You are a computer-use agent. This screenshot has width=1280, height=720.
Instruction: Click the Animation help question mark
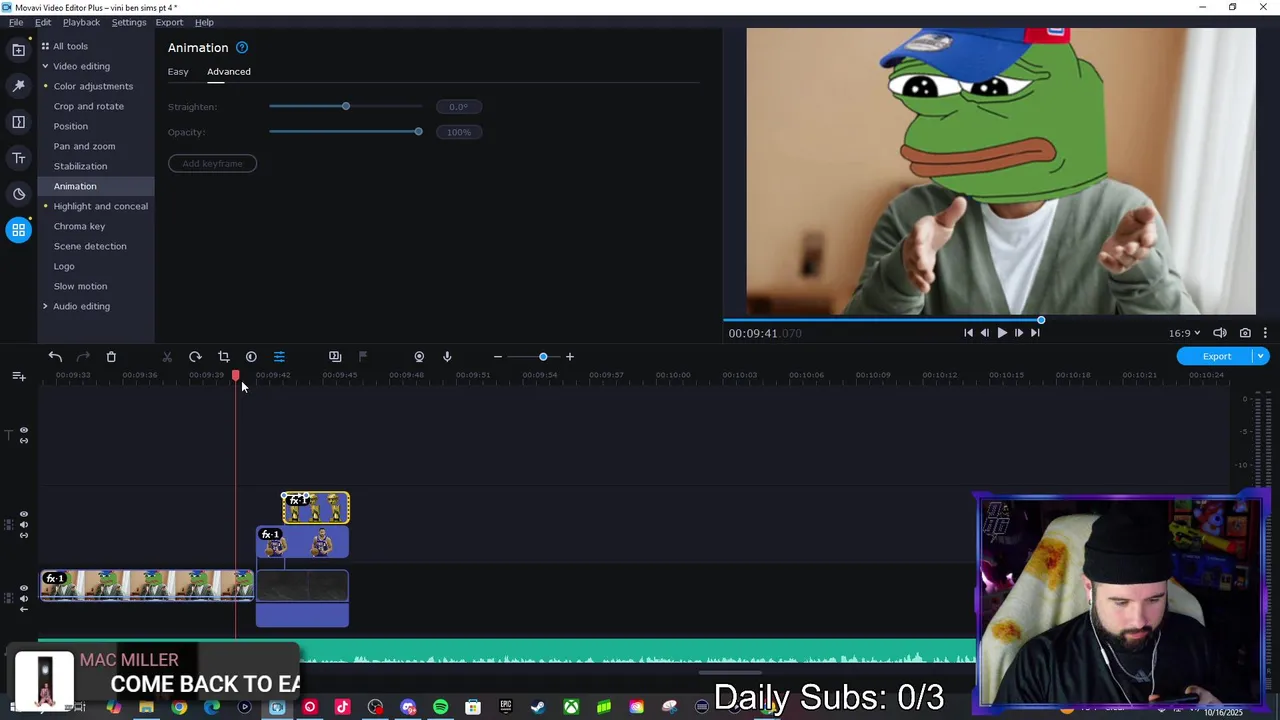(x=242, y=47)
